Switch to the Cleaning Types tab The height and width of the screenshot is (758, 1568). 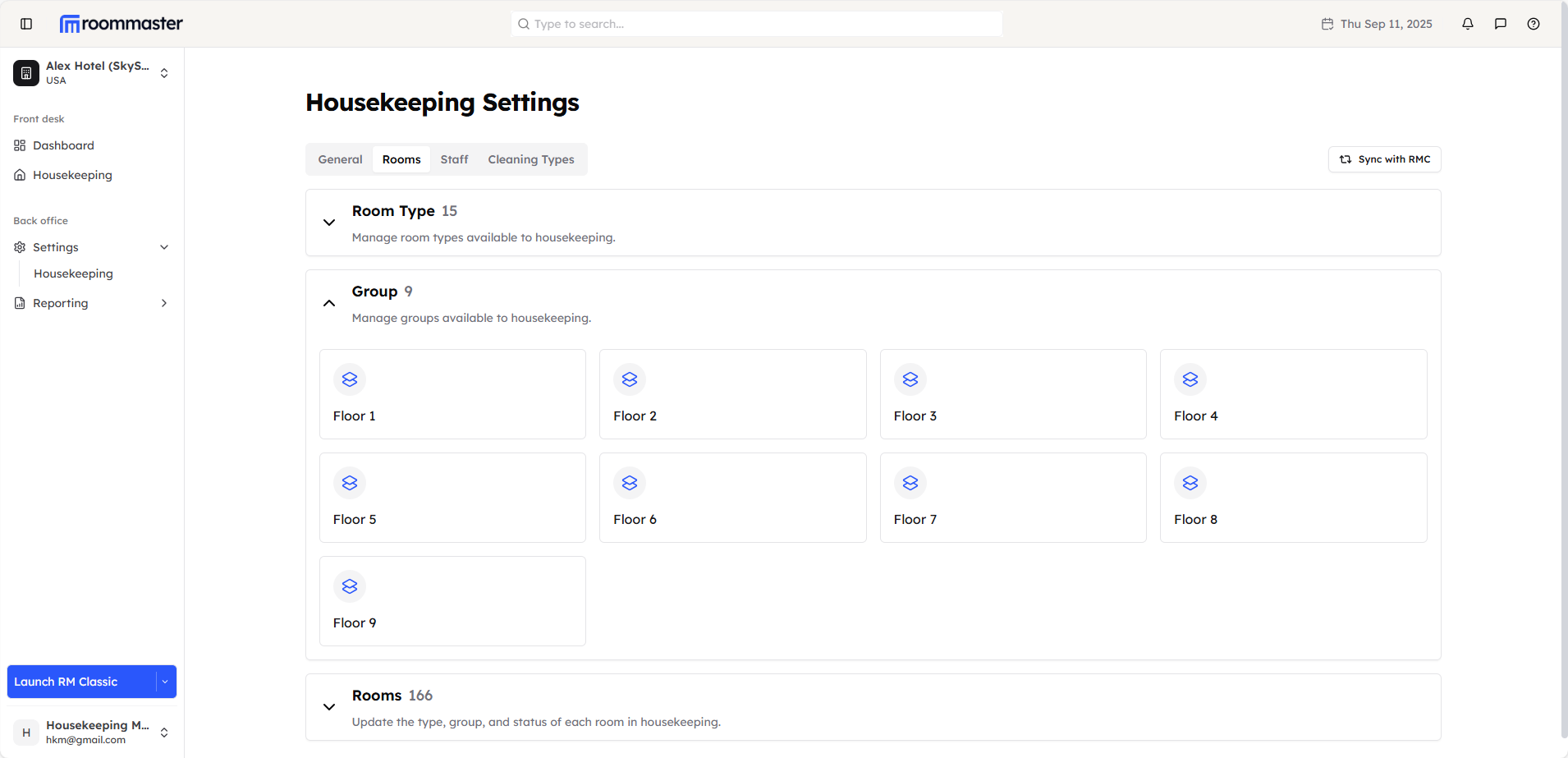[531, 159]
